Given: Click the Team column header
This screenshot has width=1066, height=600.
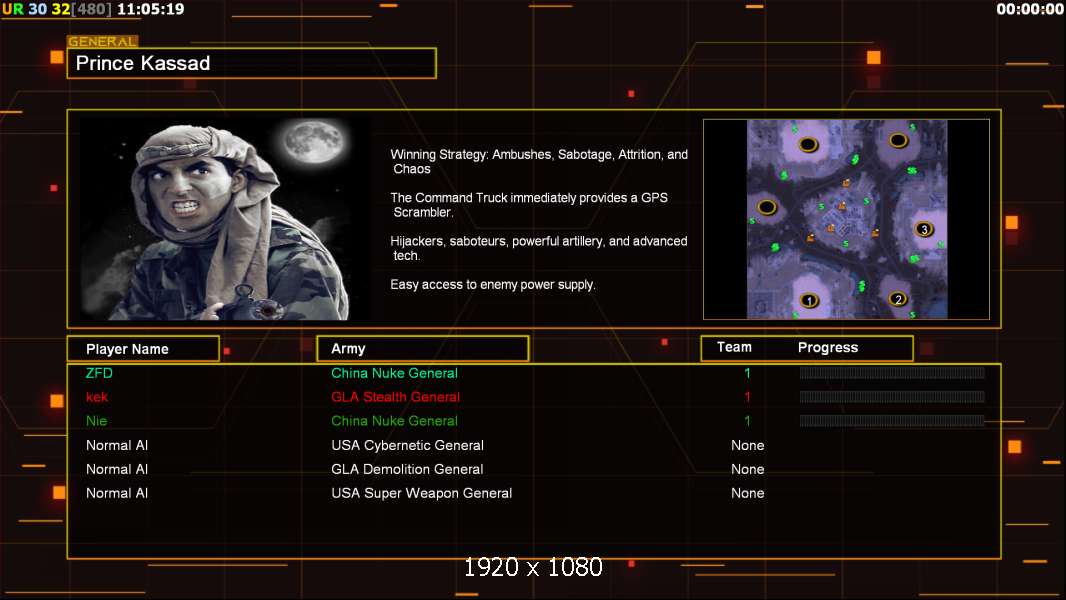Looking at the screenshot, I should pyautogui.click(x=734, y=347).
